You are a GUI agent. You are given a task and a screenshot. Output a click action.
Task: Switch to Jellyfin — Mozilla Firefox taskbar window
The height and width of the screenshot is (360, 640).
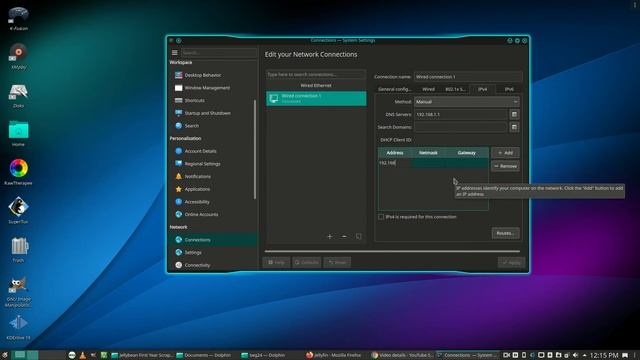333,355
